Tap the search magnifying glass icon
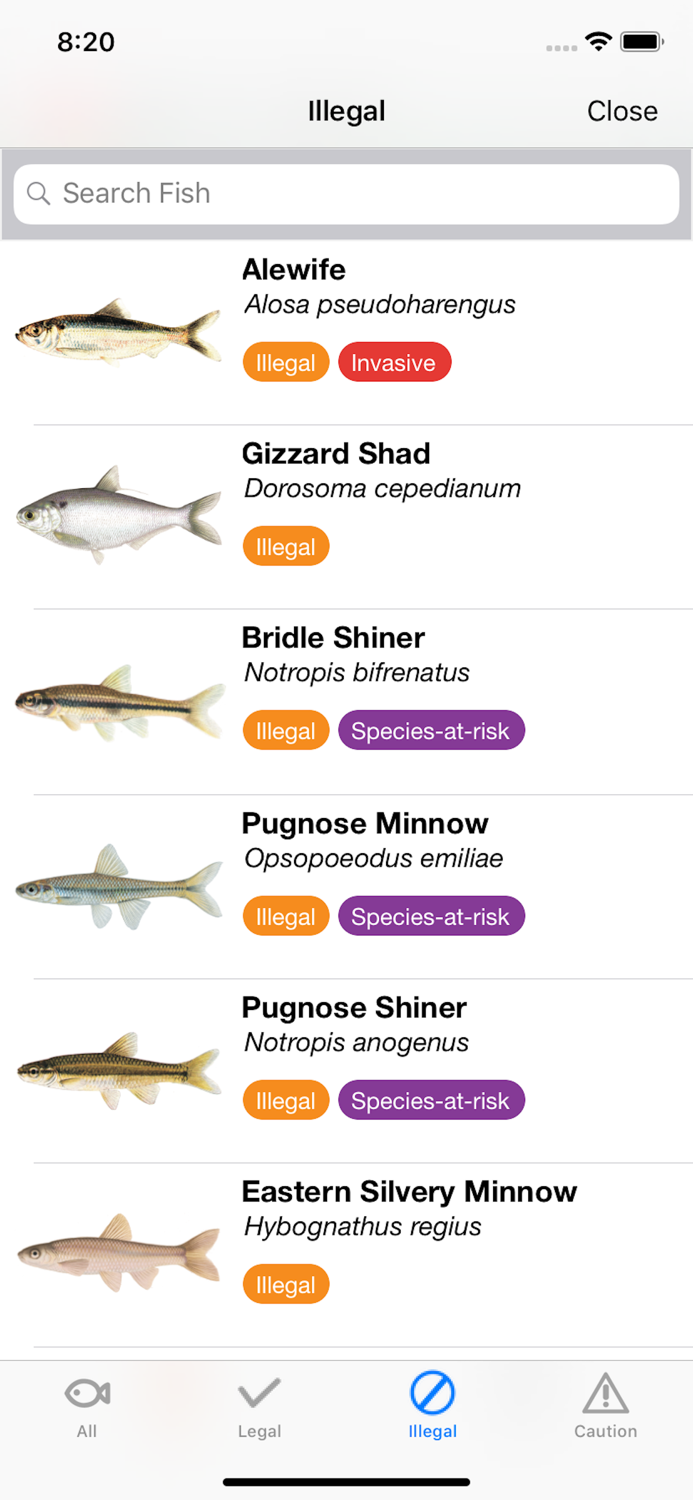 (x=38, y=193)
